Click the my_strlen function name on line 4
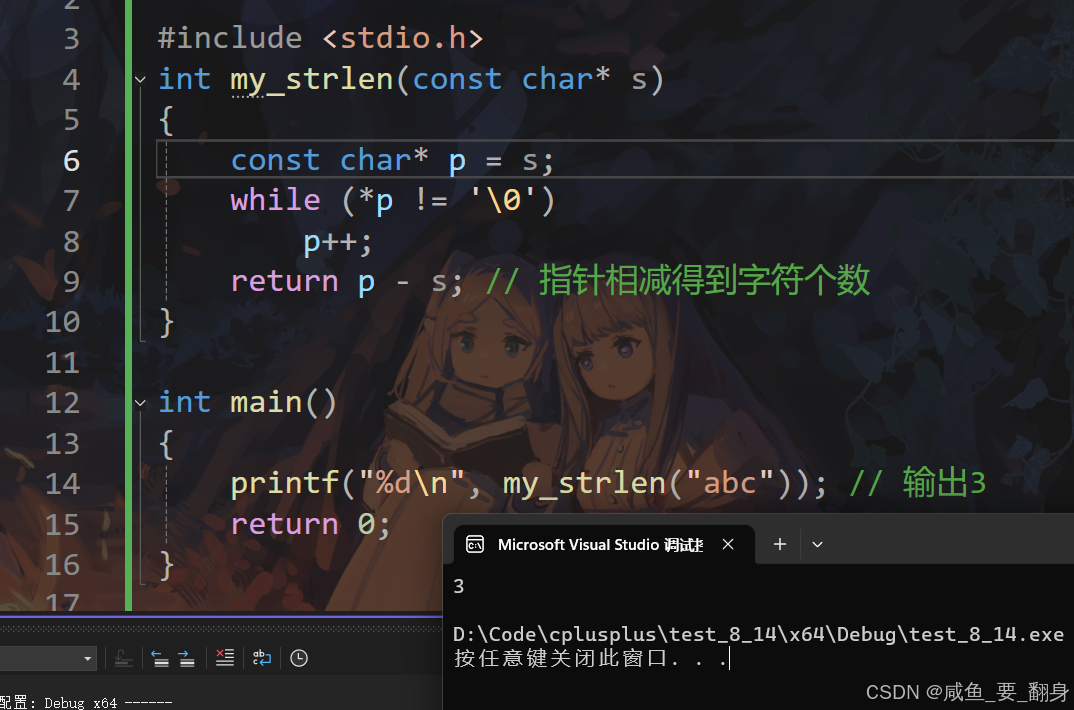 click(x=312, y=80)
